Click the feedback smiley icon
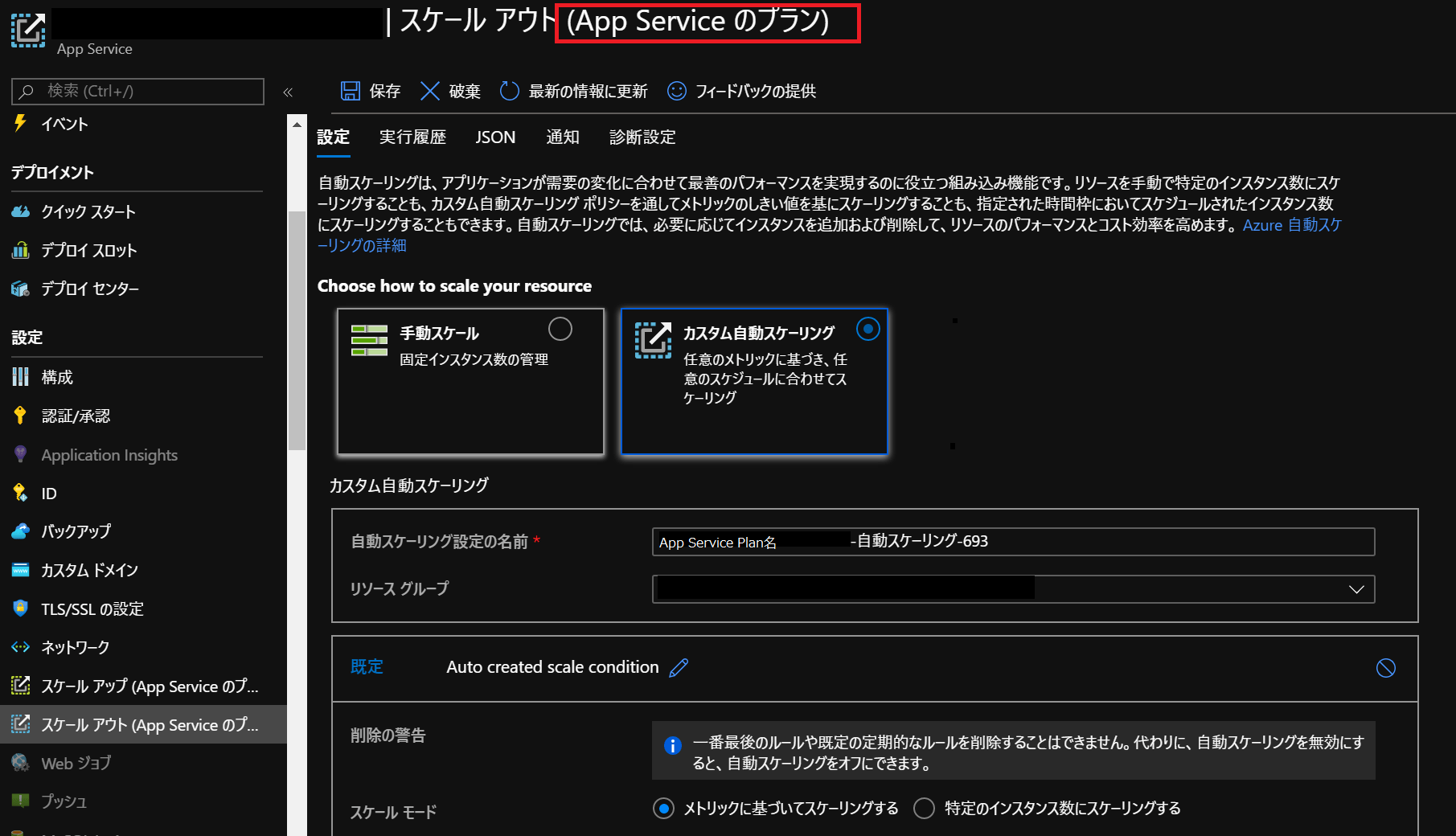Image resolution: width=1456 pixels, height=836 pixels. (x=677, y=91)
